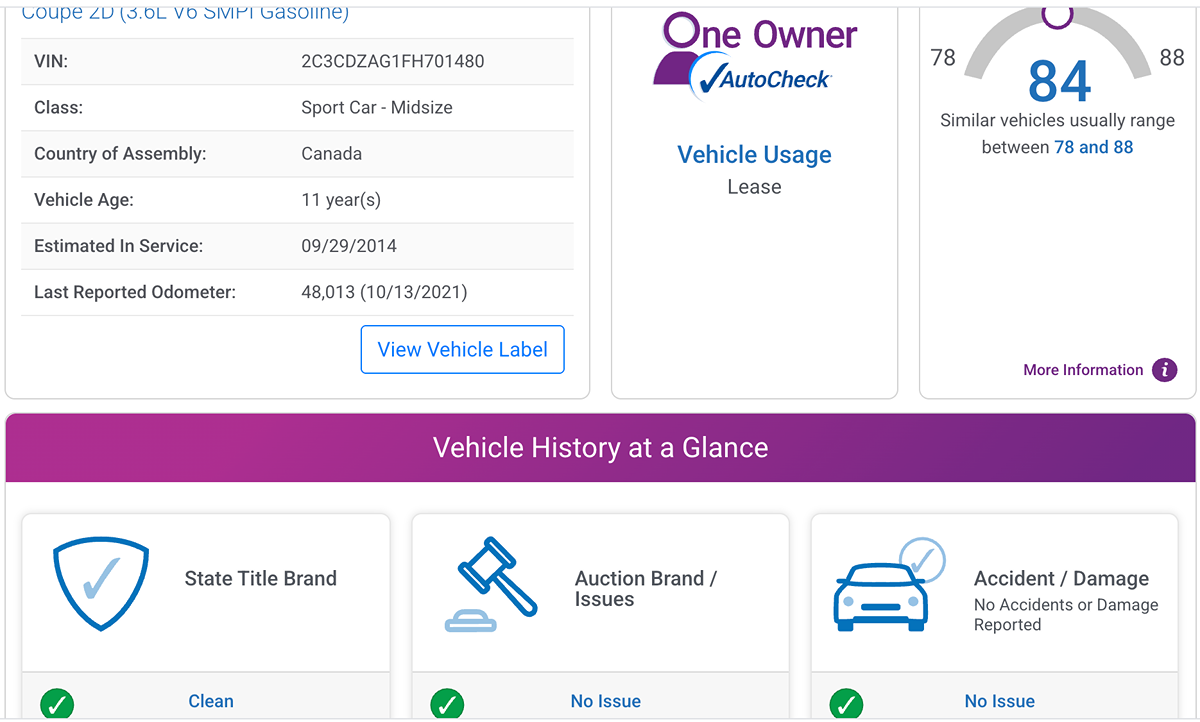
Task: Click the VIN: label
Action: coord(51,61)
